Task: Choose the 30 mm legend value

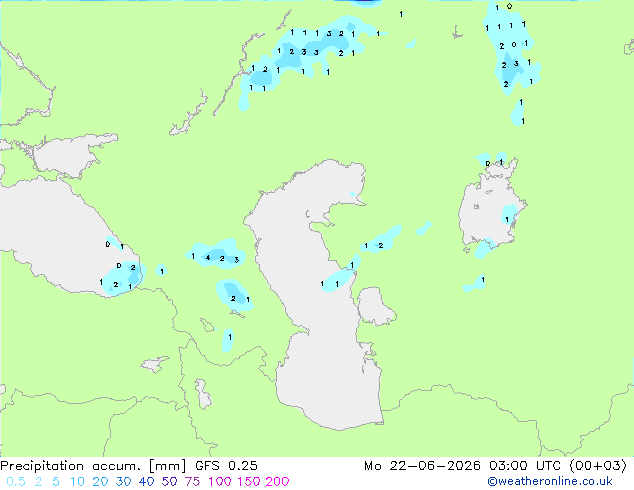Action: (x=123, y=482)
